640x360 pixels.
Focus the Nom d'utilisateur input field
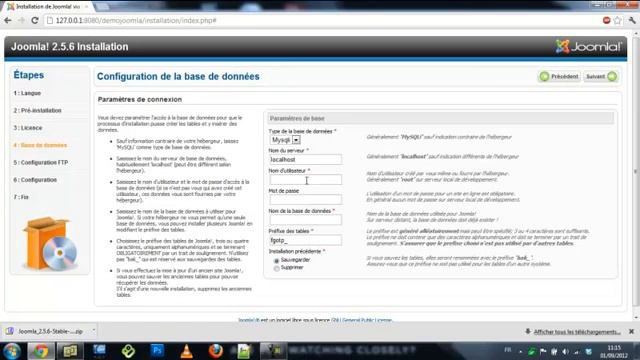tap(305, 179)
